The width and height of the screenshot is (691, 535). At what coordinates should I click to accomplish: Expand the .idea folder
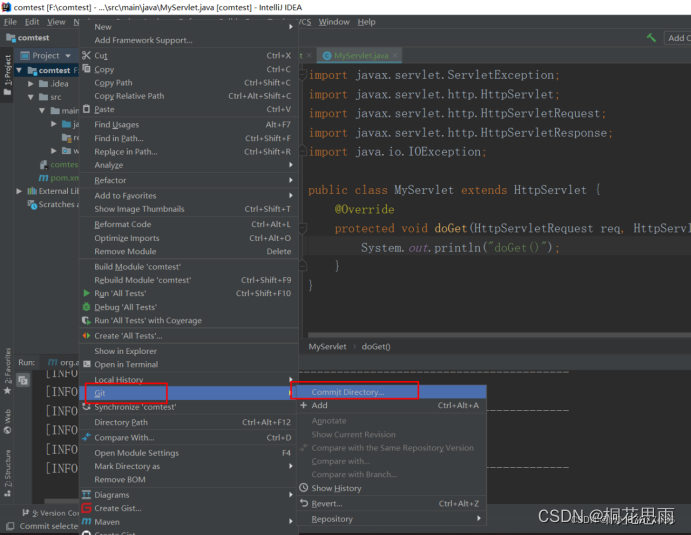click(x=30, y=83)
